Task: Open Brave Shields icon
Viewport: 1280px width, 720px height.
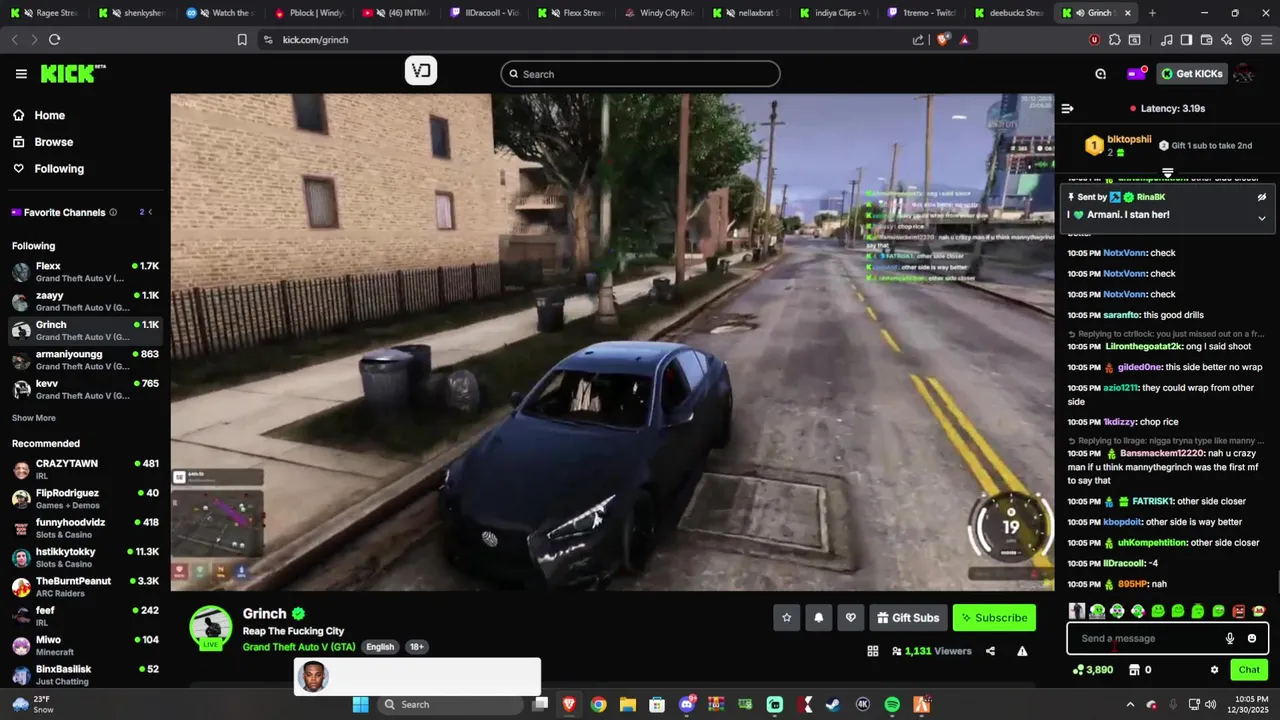Action: coord(944,39)
